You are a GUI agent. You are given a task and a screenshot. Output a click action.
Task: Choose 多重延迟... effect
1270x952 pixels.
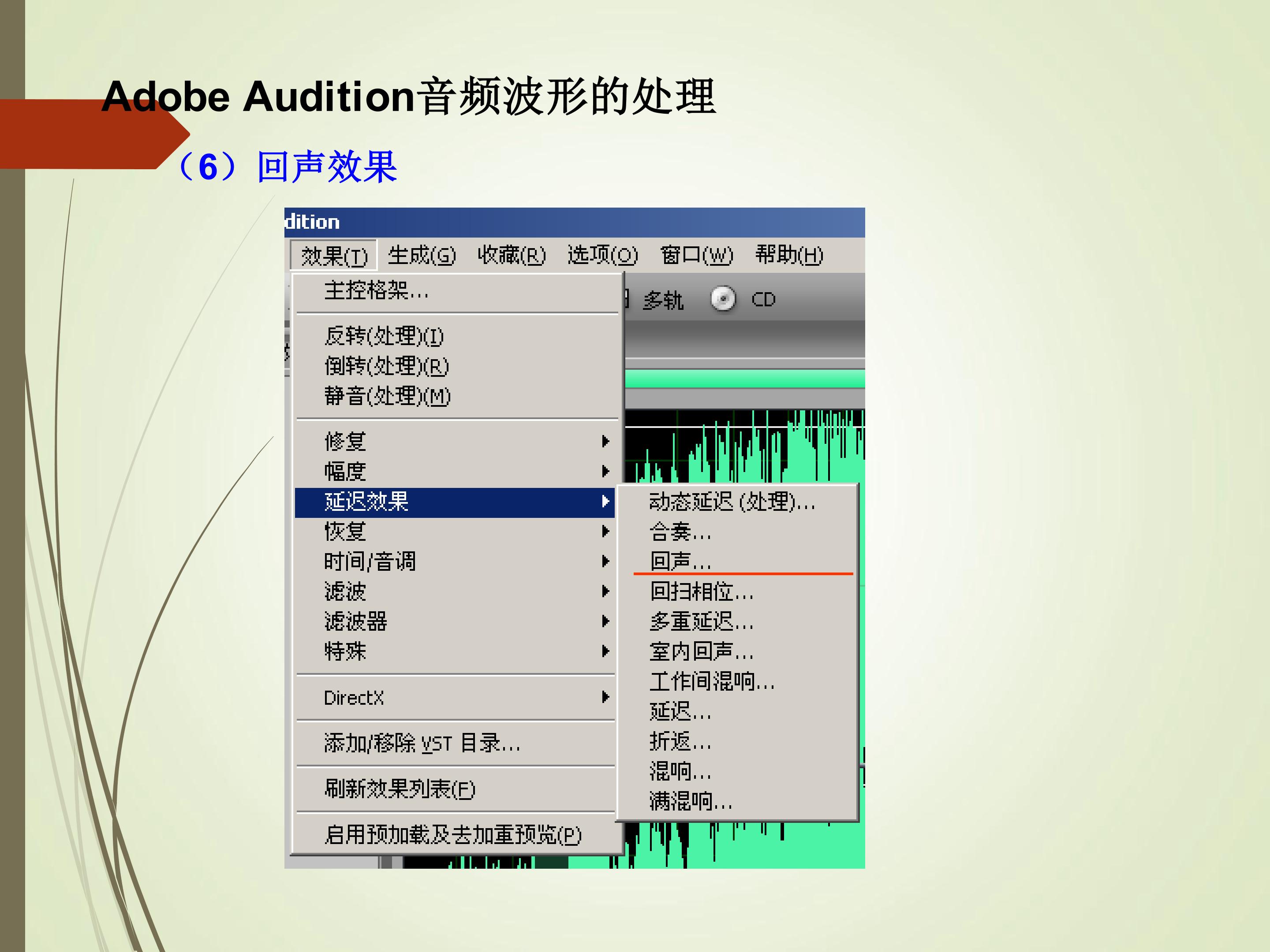[737, 621]
